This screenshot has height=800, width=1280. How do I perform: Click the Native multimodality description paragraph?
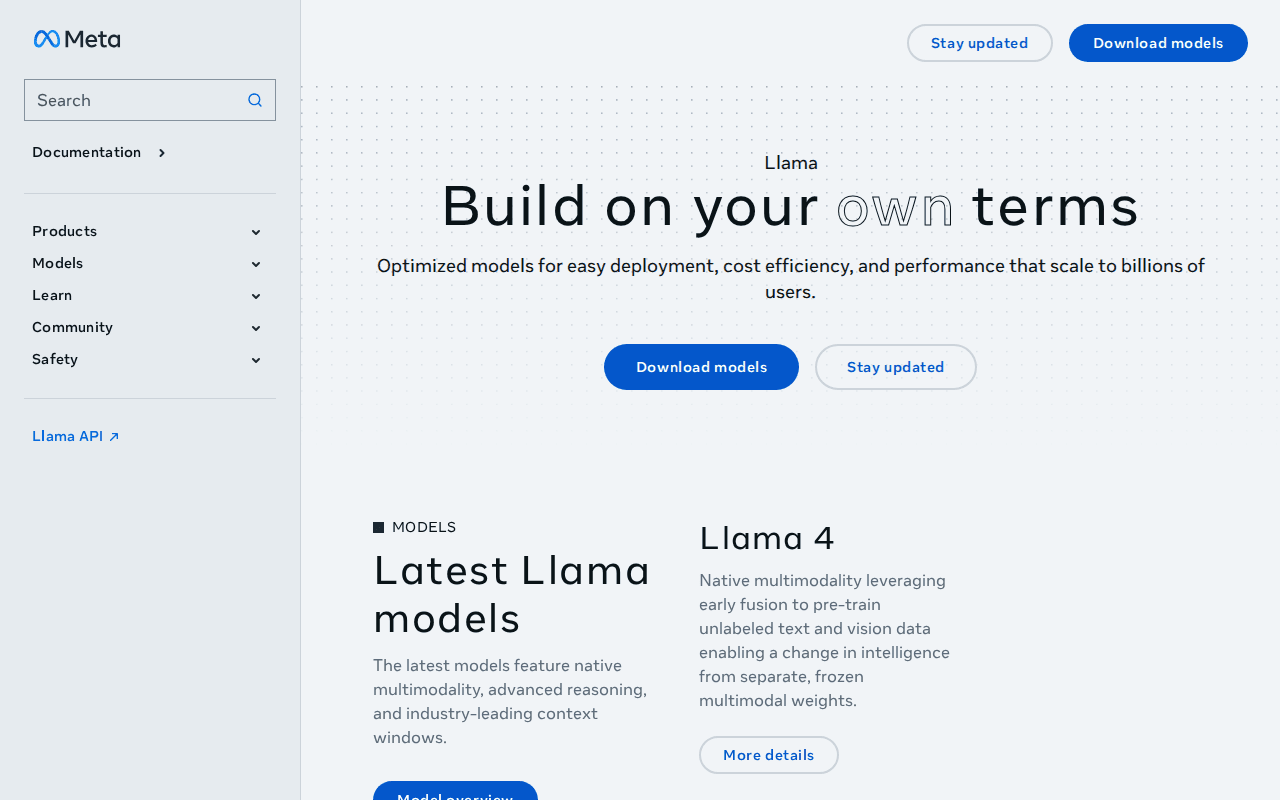pos(825,640)
